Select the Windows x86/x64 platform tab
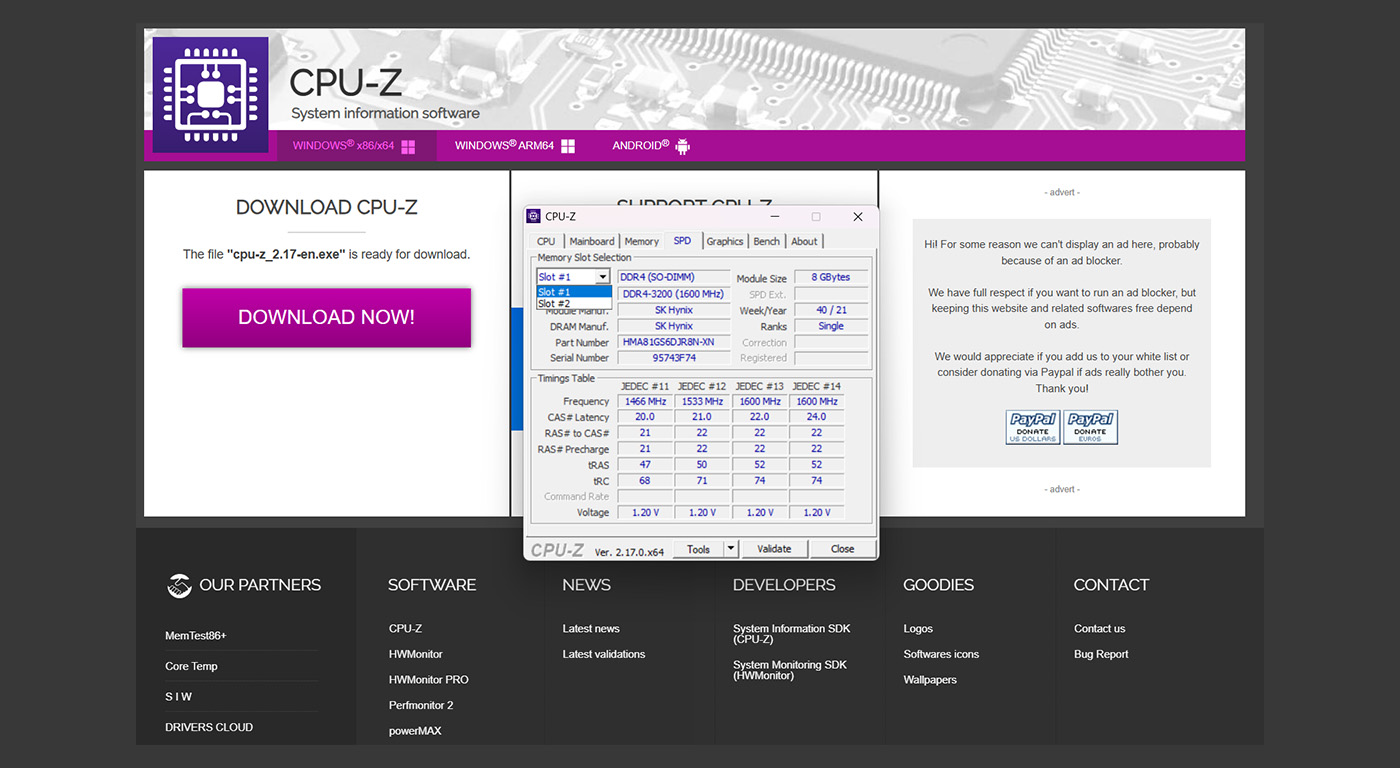The image size is (1400, 768). click(x=355, y=146)
